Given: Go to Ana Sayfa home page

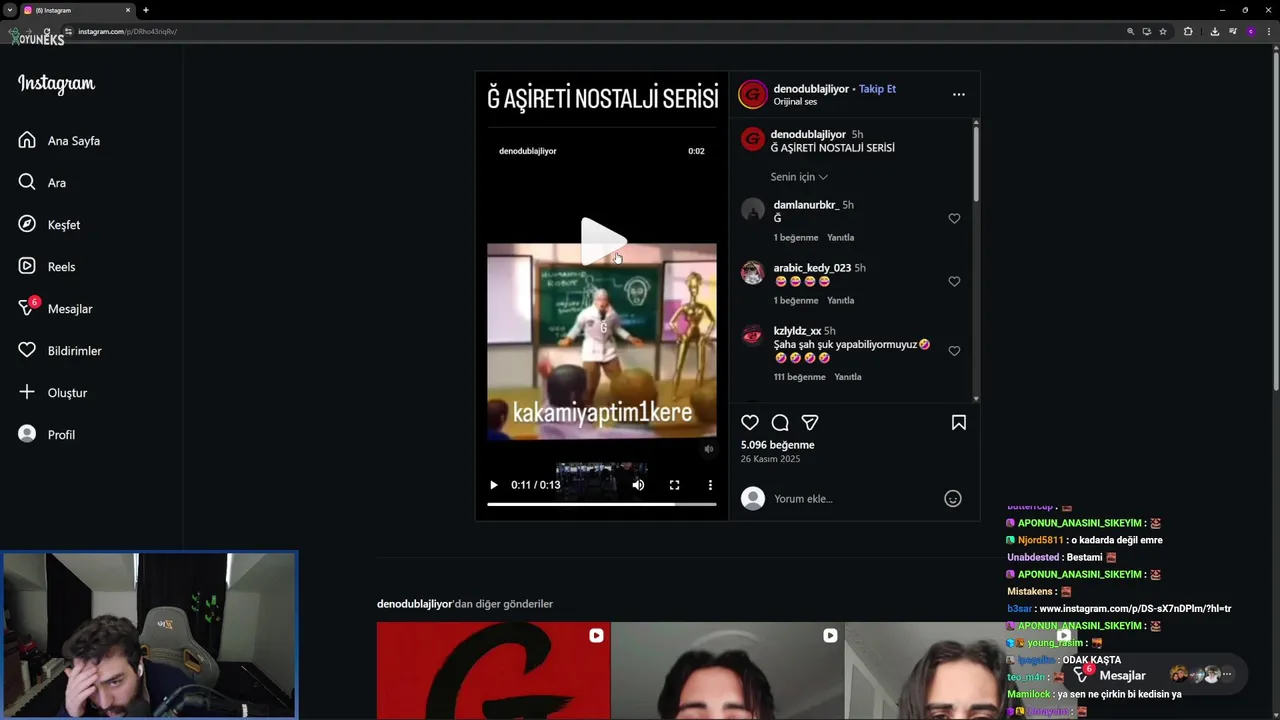Looking at the screenshot, I should coord(60,141).
